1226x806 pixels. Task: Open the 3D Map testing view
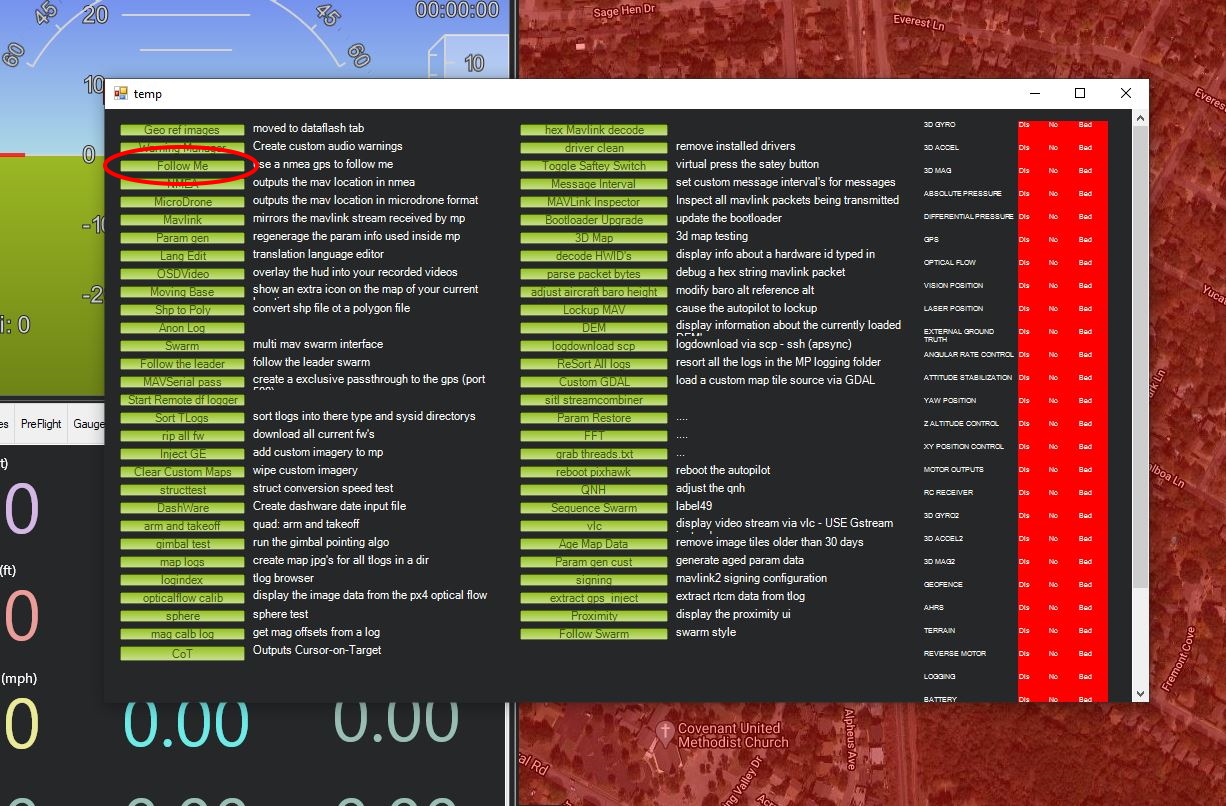click(x=594, y=238)
